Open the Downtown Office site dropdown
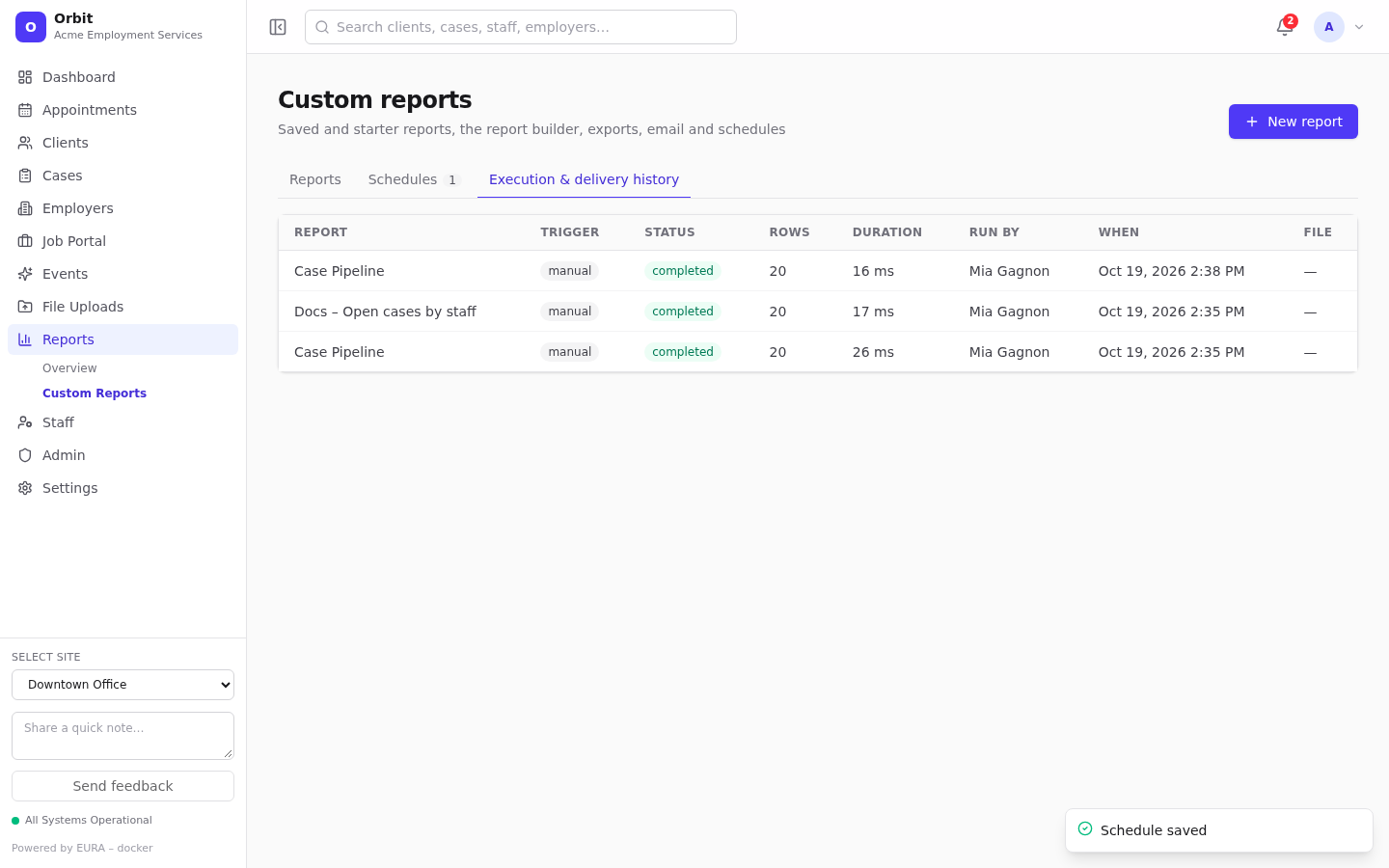The image size is (1389, 868). point(123,685)
